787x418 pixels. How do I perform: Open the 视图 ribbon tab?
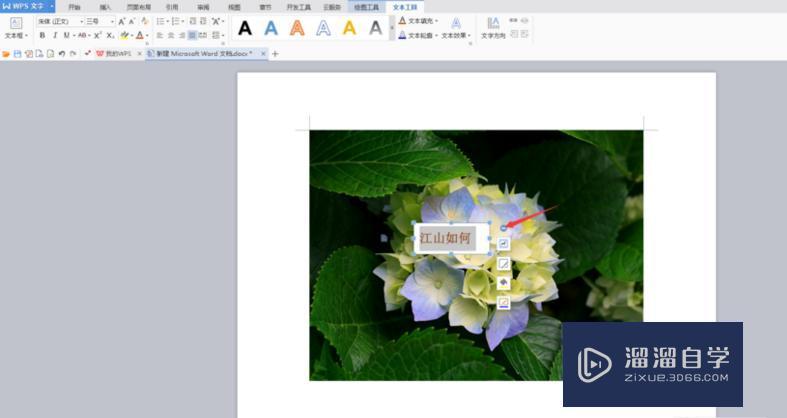click(x=234, y=7)
